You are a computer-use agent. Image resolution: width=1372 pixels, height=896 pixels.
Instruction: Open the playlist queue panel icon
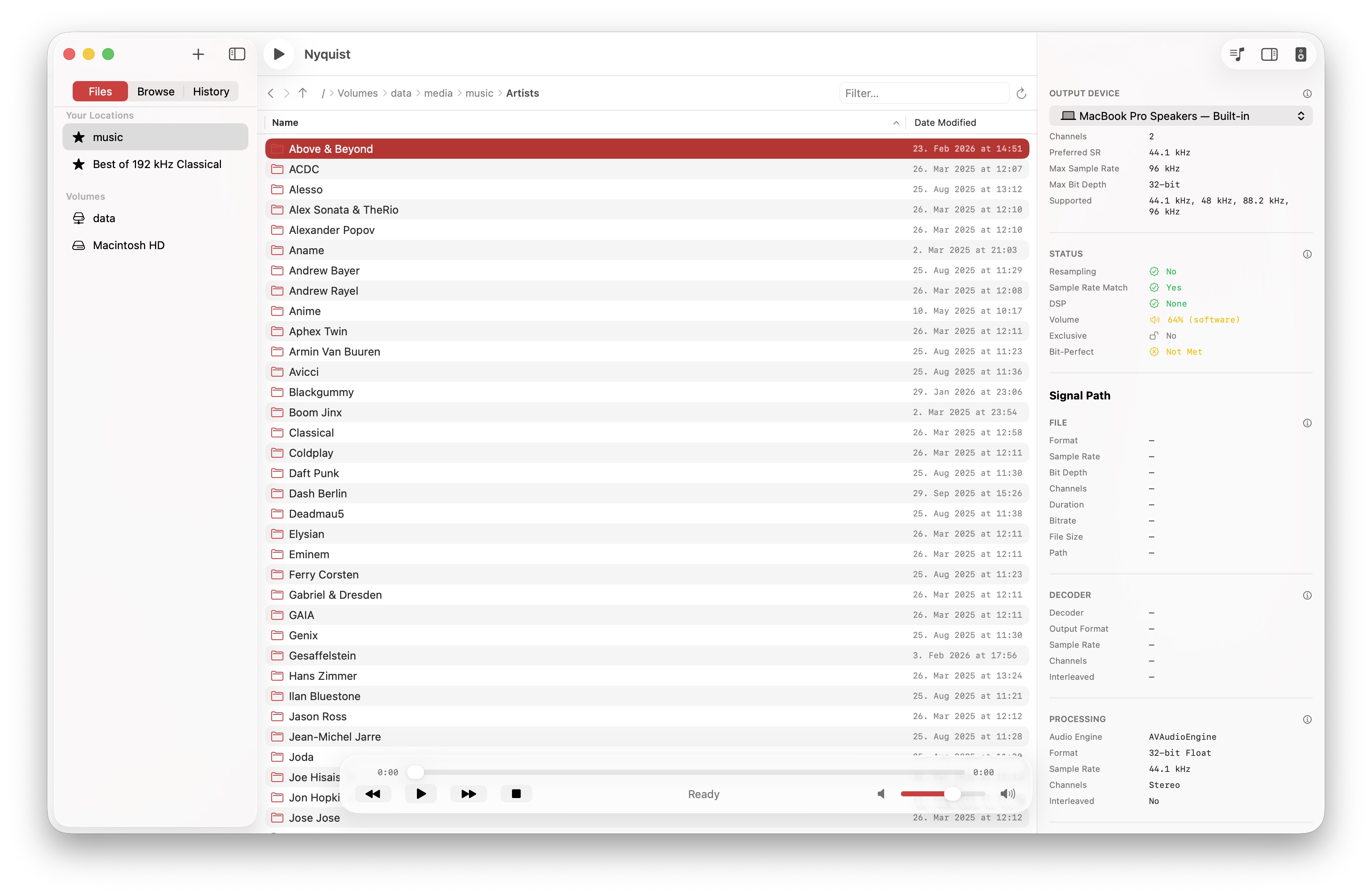(x=1237, y=54)
